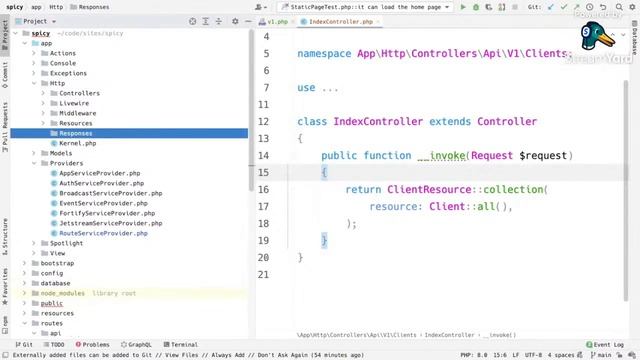Image resolution: width=640 pixels, height=360 pixels.
Task: Open the Terminal bottom tab
Action: click(180, 344)
